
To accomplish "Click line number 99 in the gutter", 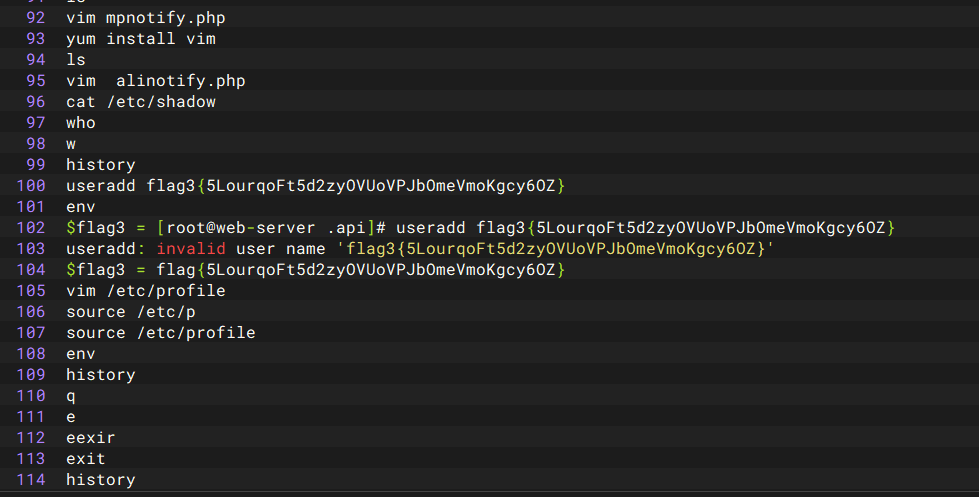I will [35, 165].
